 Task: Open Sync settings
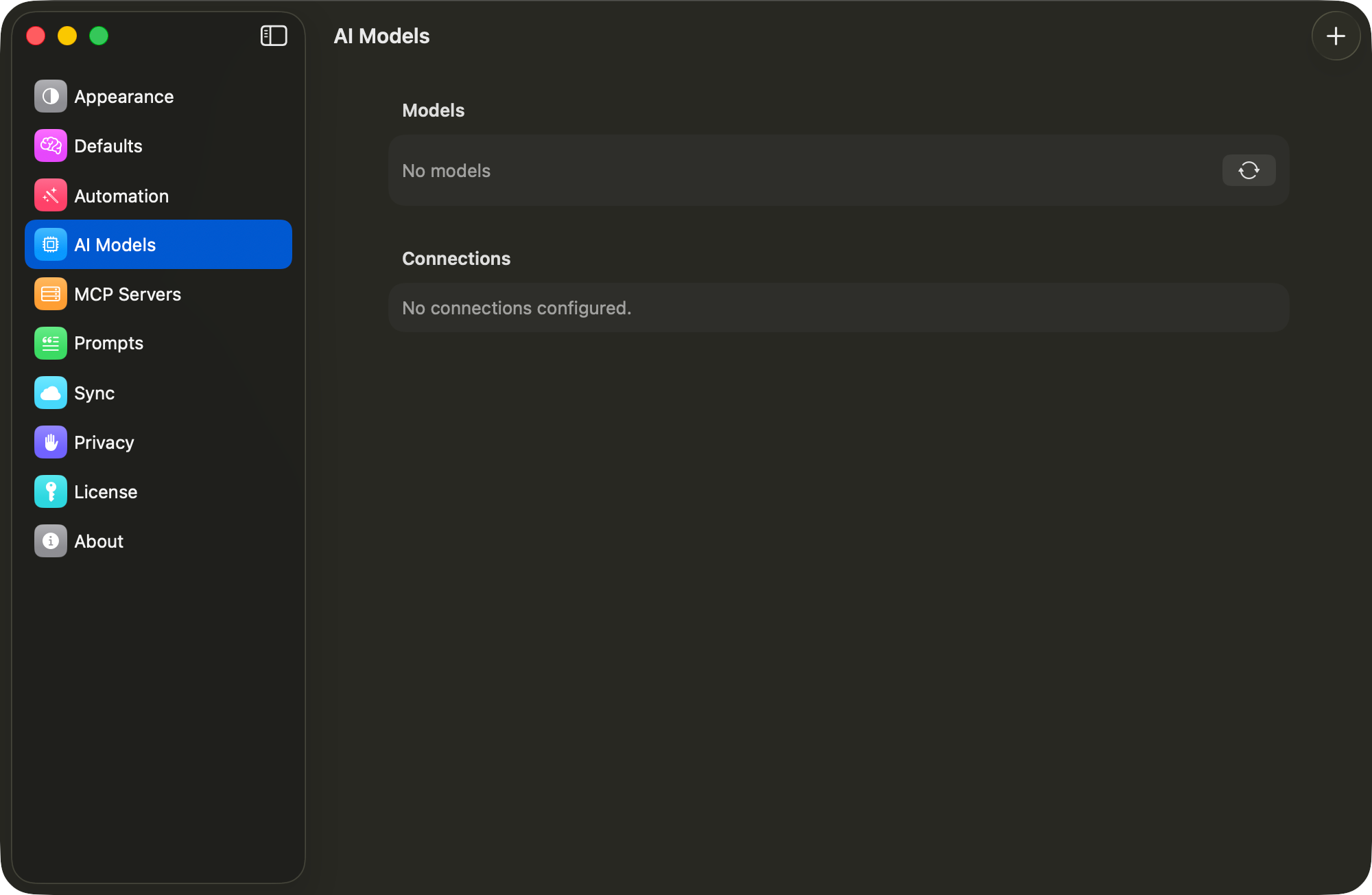(x=158, y=393)
